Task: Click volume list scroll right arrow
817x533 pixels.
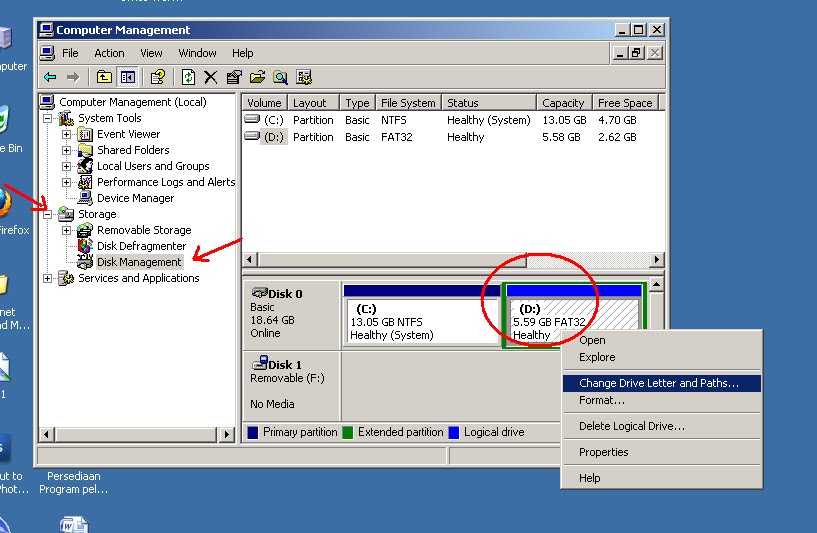Action: pyautogui.click(x=657, y=259)
